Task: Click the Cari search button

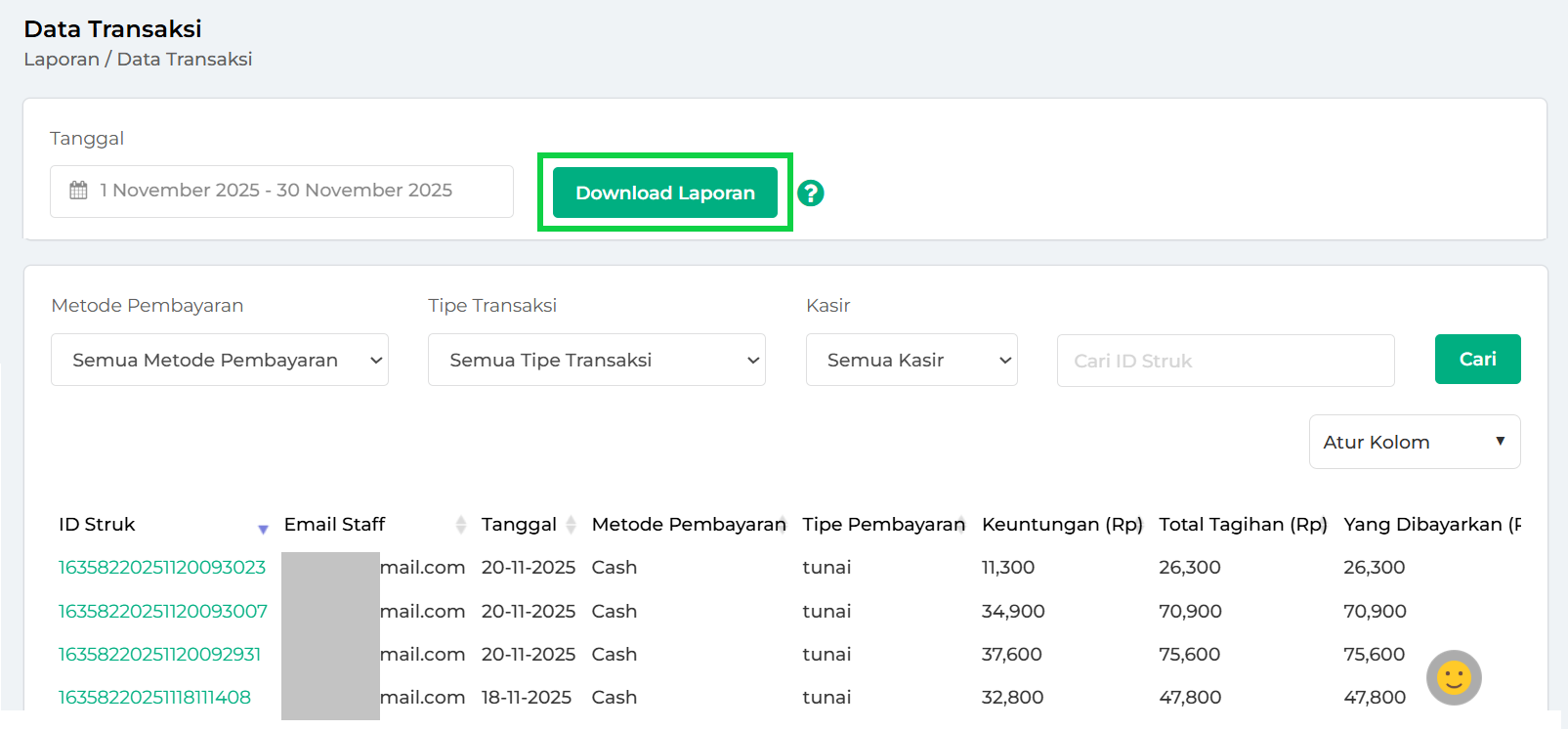Action: tap(1477, 359)
